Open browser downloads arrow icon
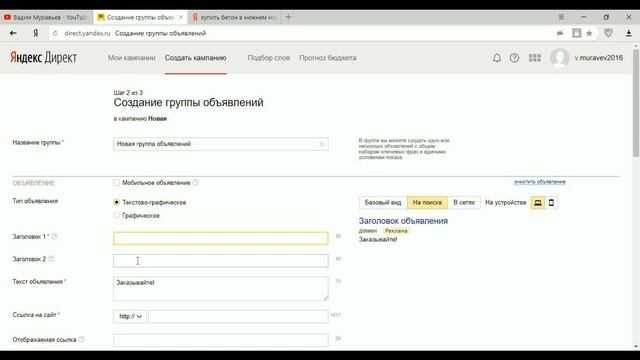The image size is (640, 360). (629, 33)
